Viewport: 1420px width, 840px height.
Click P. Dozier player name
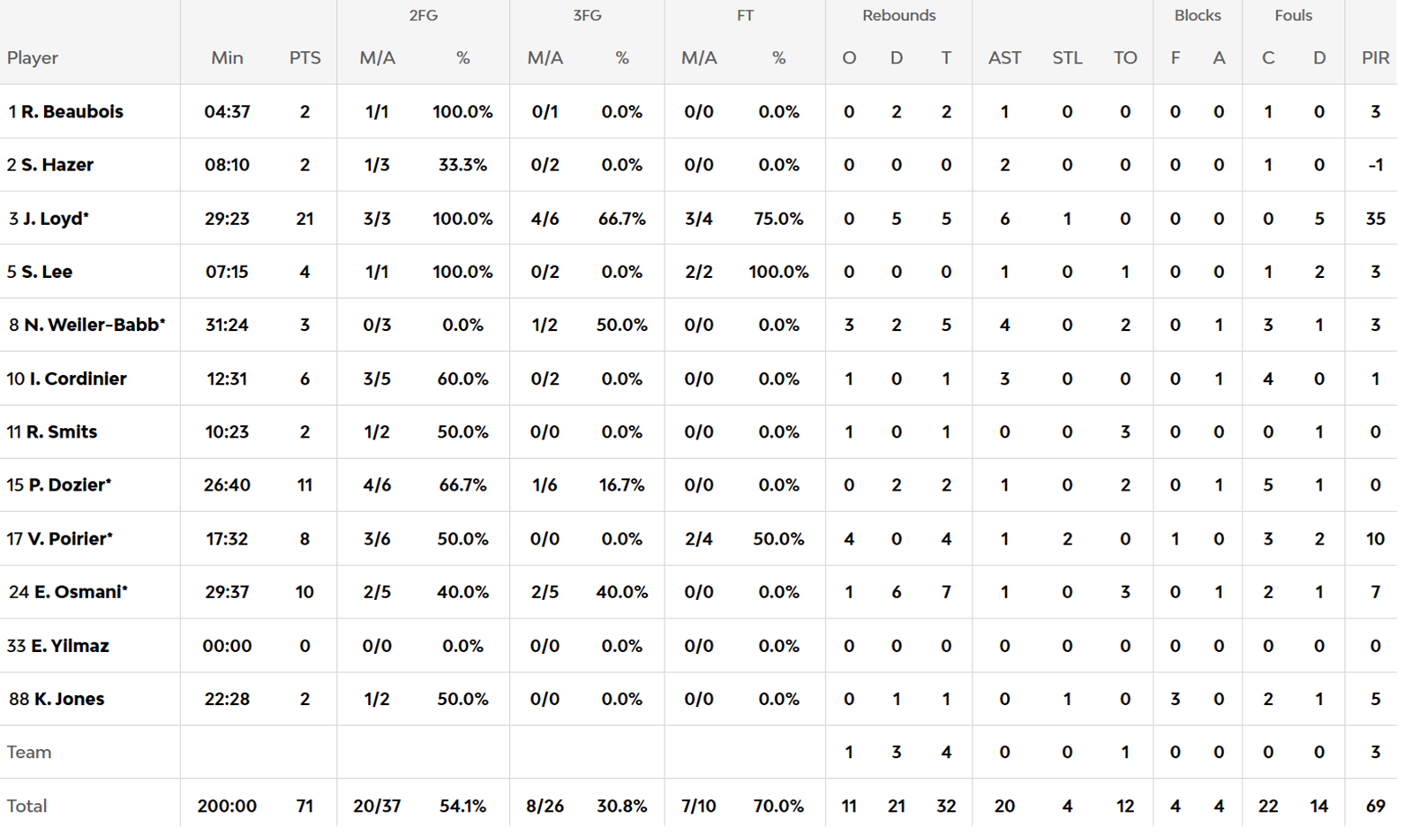pyautogui.click(x=69, y=485)
